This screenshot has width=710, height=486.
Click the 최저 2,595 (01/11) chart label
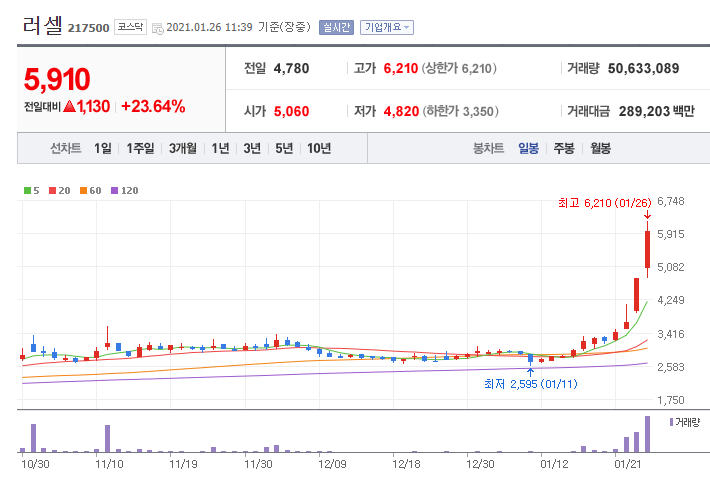pos(531,384)
